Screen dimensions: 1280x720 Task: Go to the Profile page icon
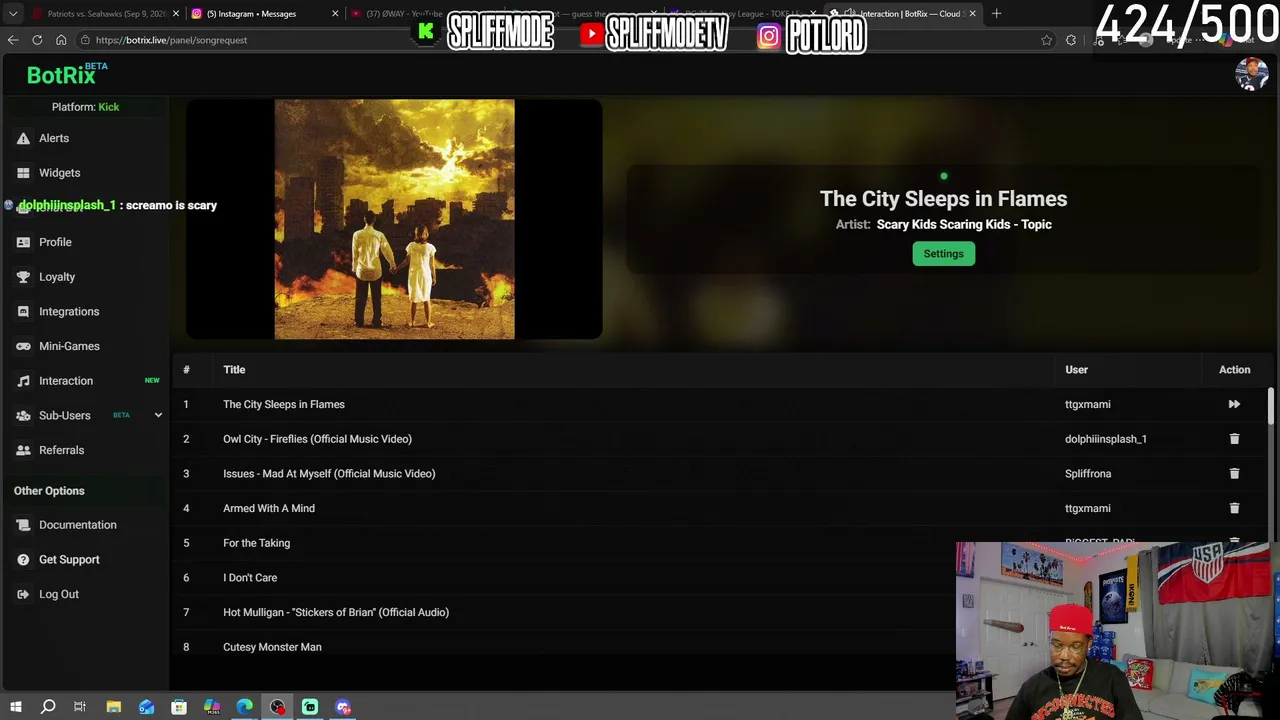click(x=23, y=242)
